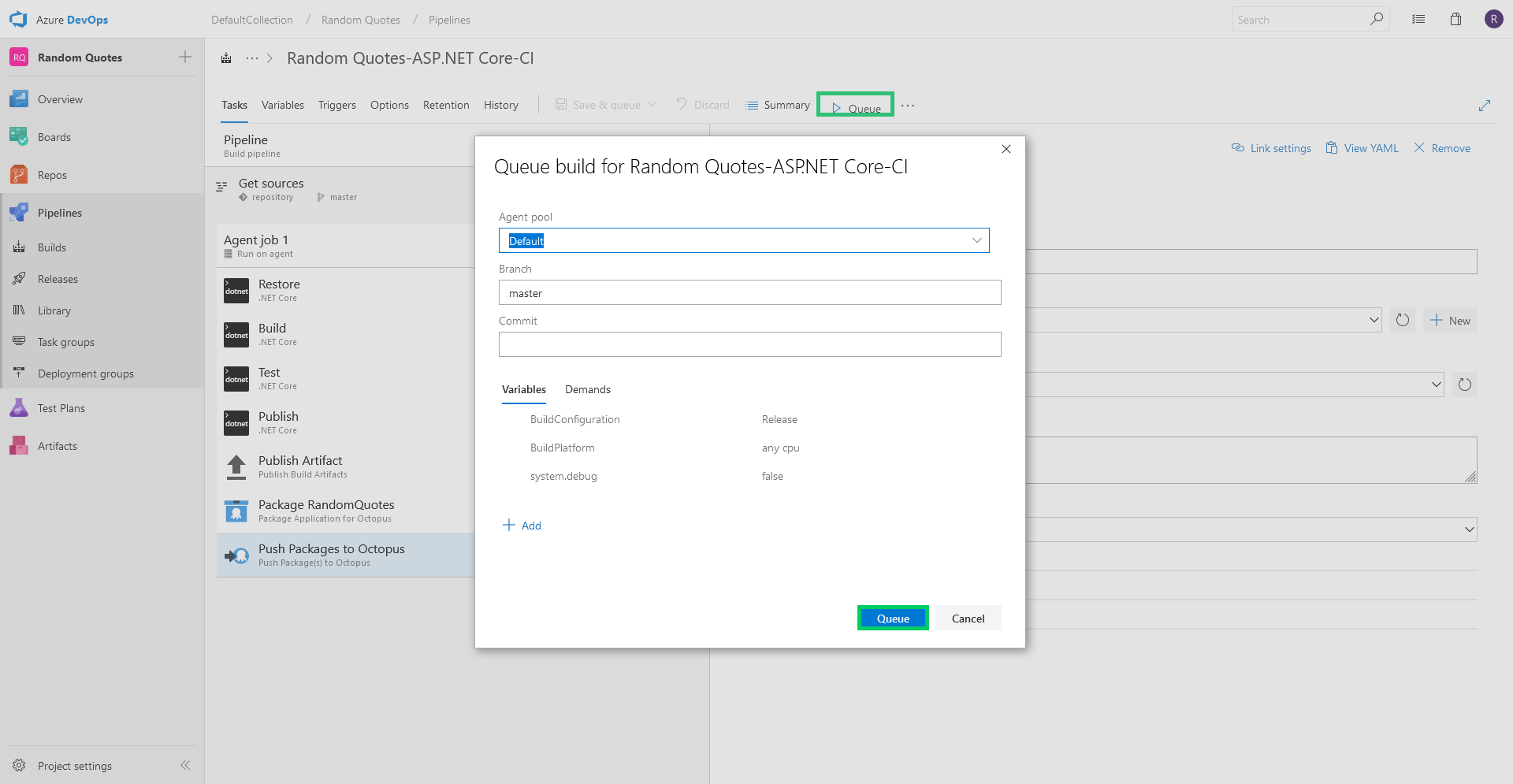Open the Save & queue dropdown arrow
The image size is (1513, 784).
[x=652, y=105]
